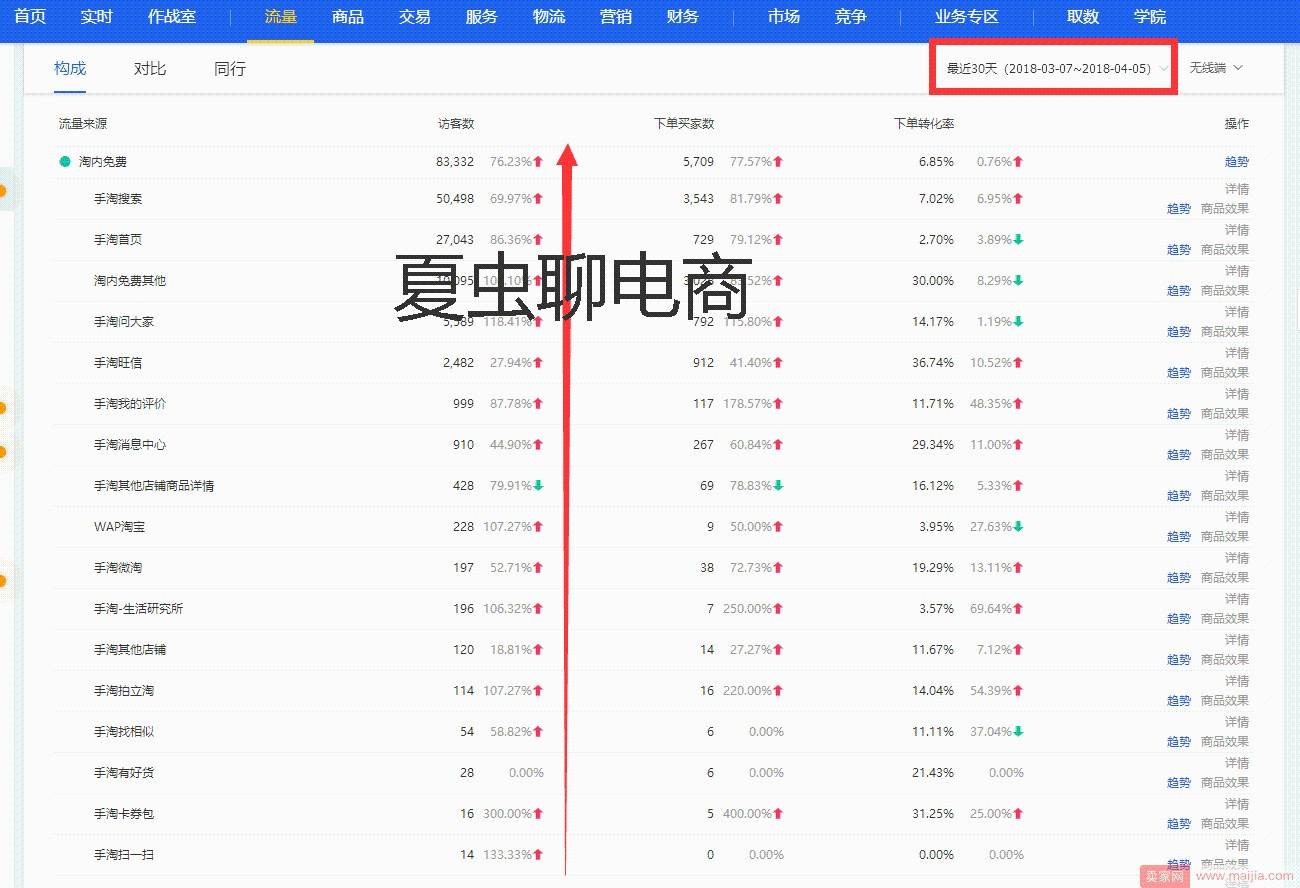This screenshot has width=1300, height=888.
Task: Open 趋势 for 手淘其他店铺商品详情 row
Action: [1179, 496]
